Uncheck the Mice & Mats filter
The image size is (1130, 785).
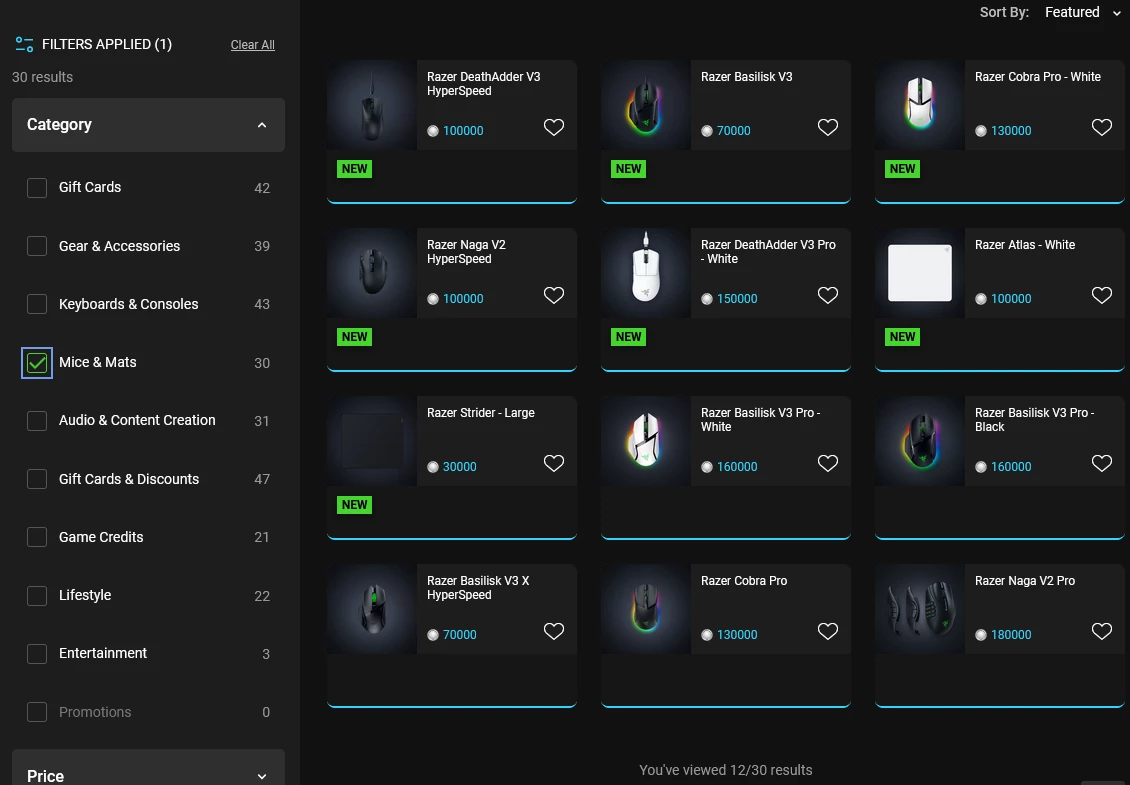37,363
